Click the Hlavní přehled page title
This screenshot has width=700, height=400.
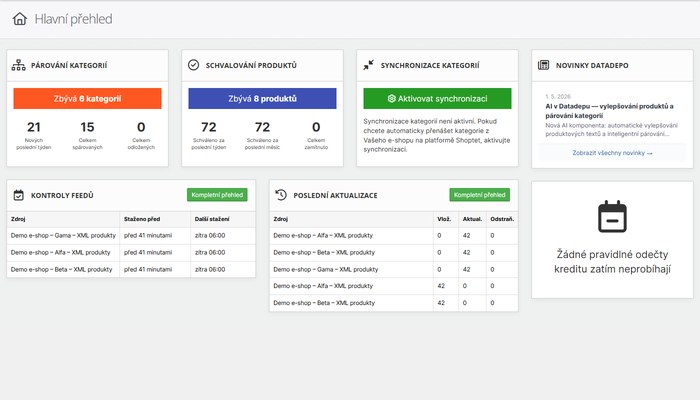[73, 19]
